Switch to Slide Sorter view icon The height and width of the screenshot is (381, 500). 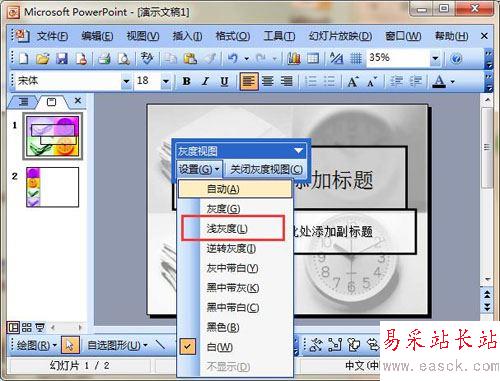[x=27, y=327]
